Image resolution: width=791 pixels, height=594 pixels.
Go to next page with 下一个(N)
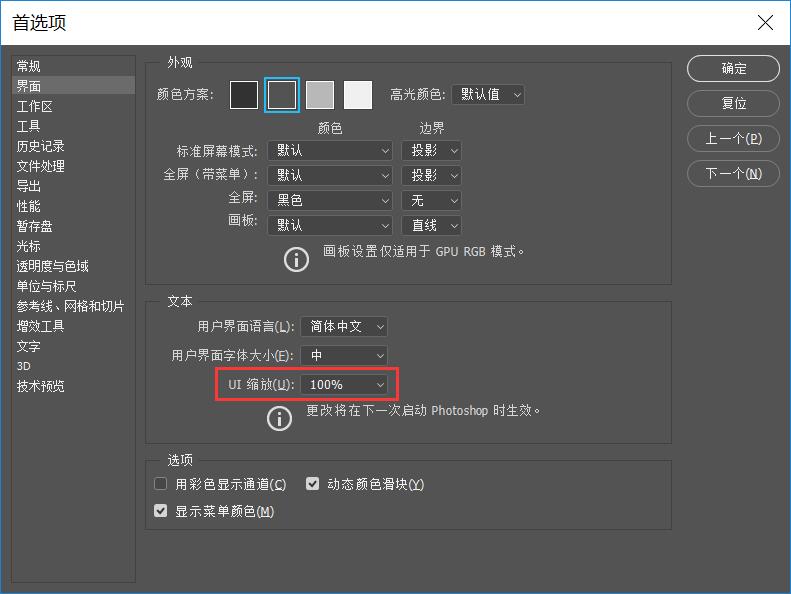pyautogui.click(x=733, y=174)
